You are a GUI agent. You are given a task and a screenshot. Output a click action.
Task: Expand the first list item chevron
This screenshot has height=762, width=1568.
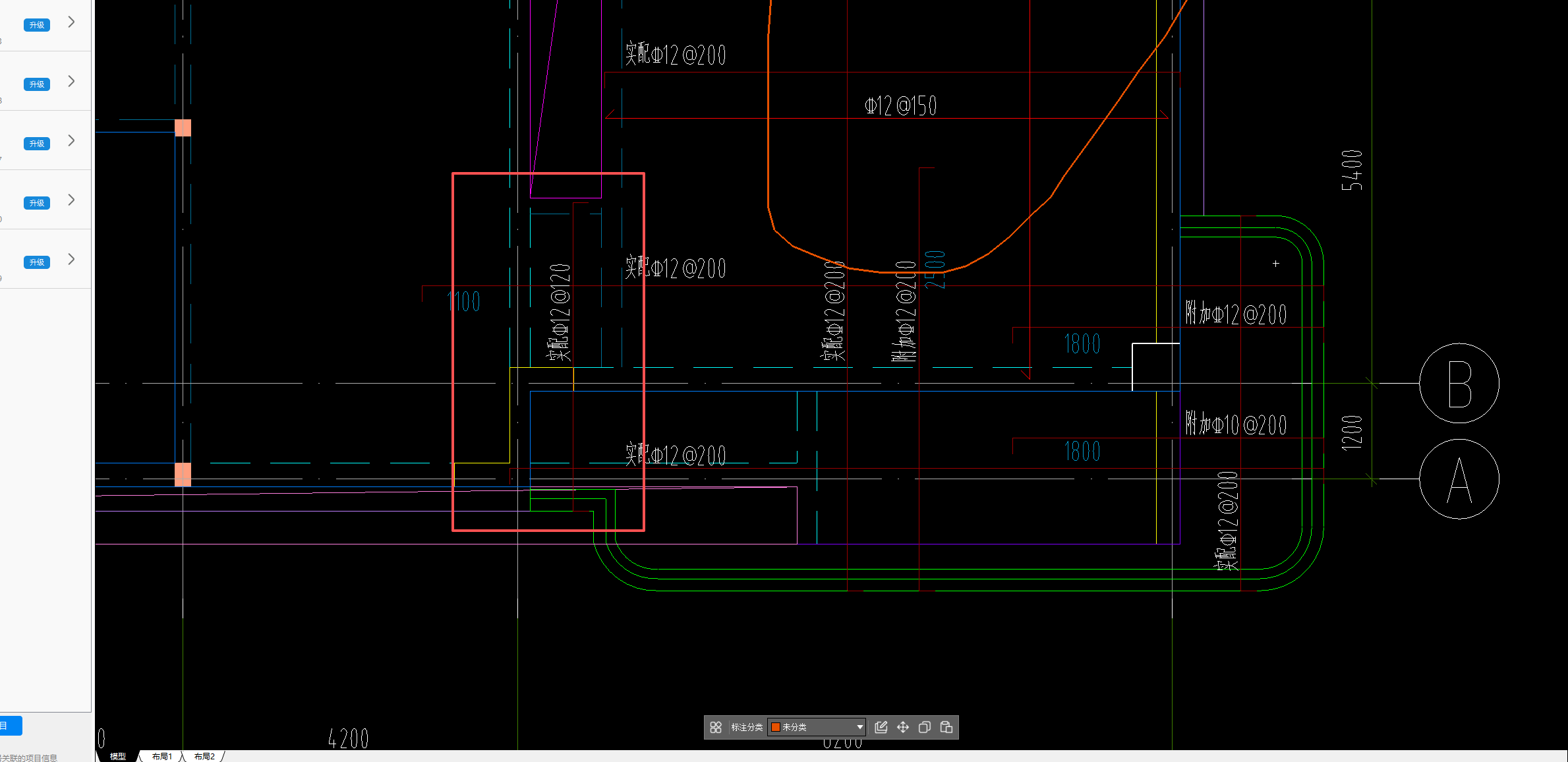[71, 22]
